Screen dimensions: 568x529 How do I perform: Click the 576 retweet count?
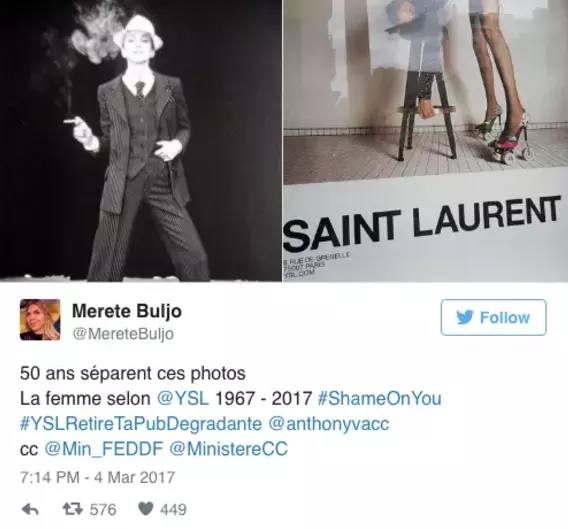103,509
